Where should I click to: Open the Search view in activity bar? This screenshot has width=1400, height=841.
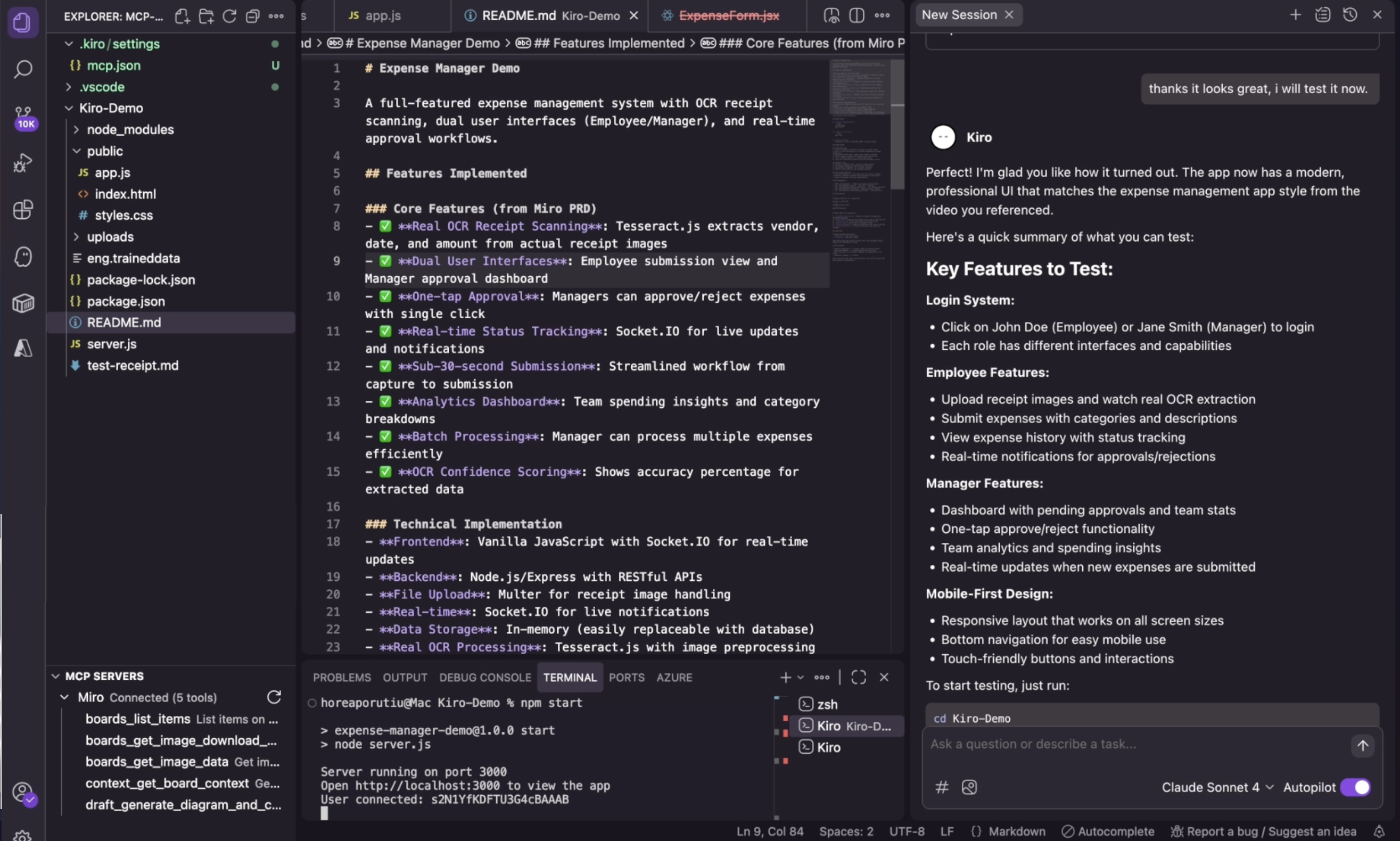pos(23,70)
